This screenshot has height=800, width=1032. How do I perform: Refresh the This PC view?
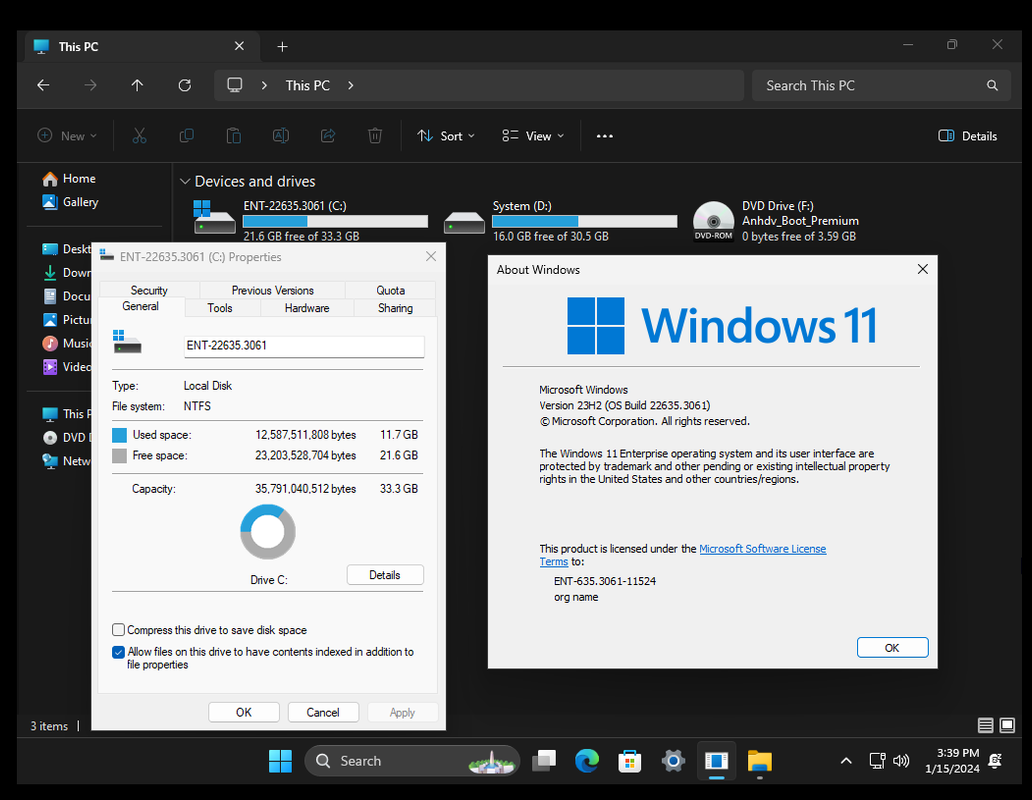pyautogui.click(x=185, y=86)
